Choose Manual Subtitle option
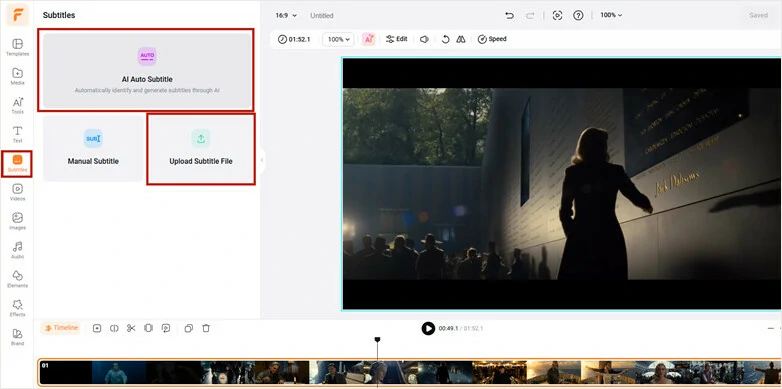 93,148
